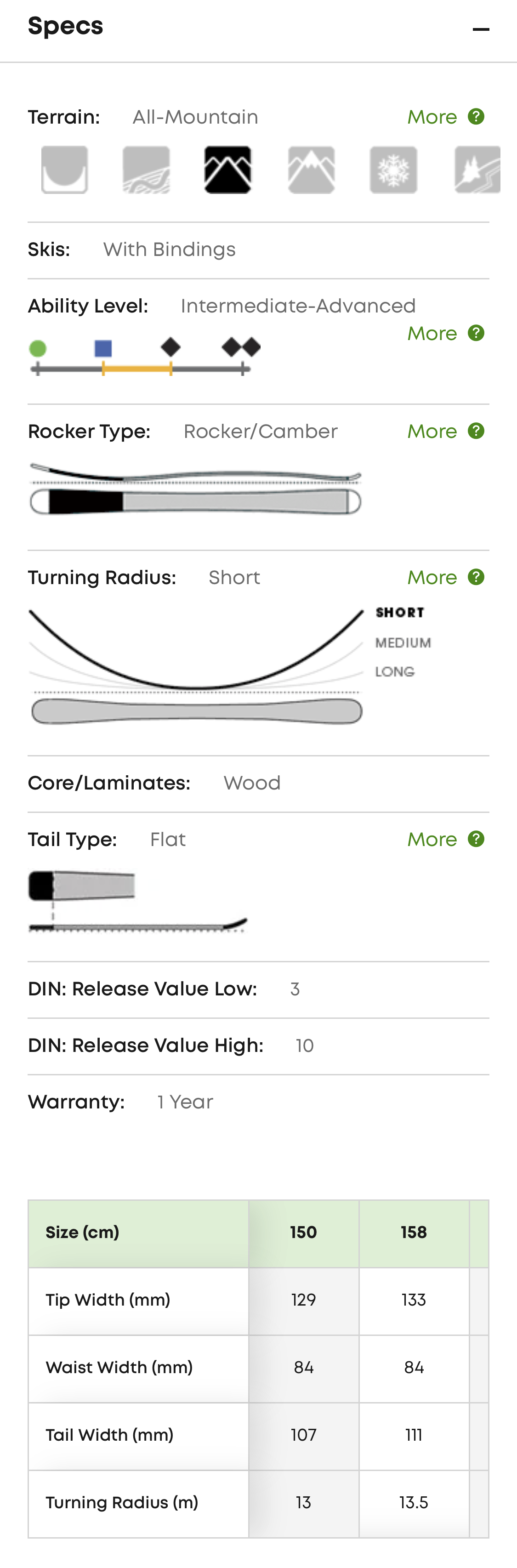Click the Turning Radius help icon
Image resolution: width=517 pixels, height=1568 pixels.
tap(476, 577)
